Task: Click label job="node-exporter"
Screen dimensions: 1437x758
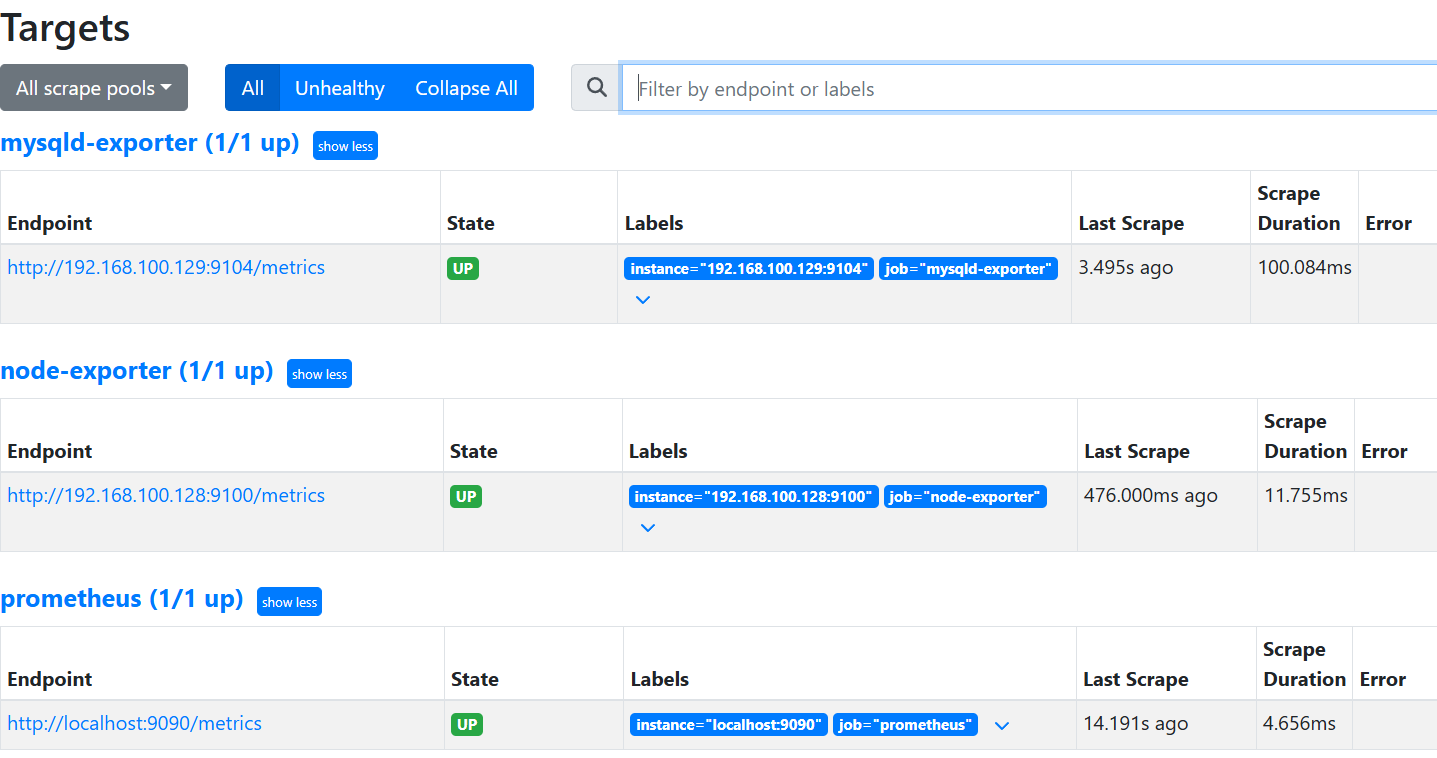Action: 965,496
